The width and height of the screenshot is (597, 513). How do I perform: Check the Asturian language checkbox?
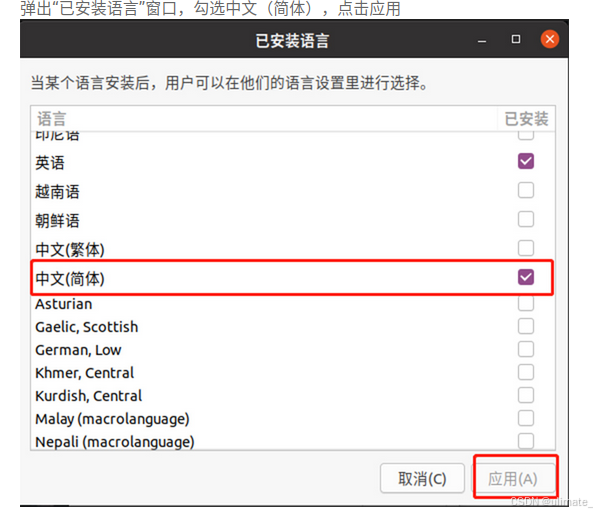pos(526,304)
